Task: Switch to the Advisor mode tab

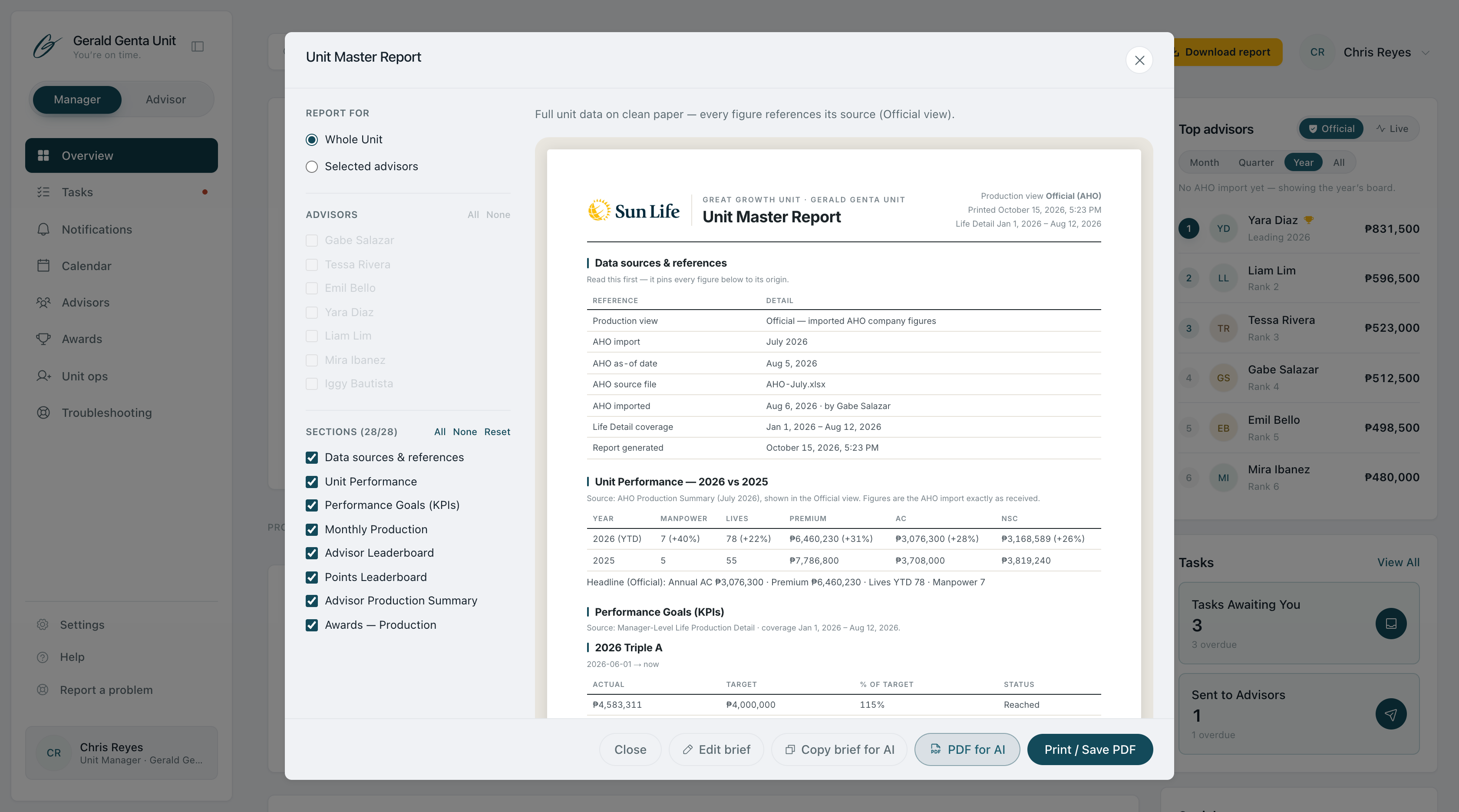Action: pos(165,100)
